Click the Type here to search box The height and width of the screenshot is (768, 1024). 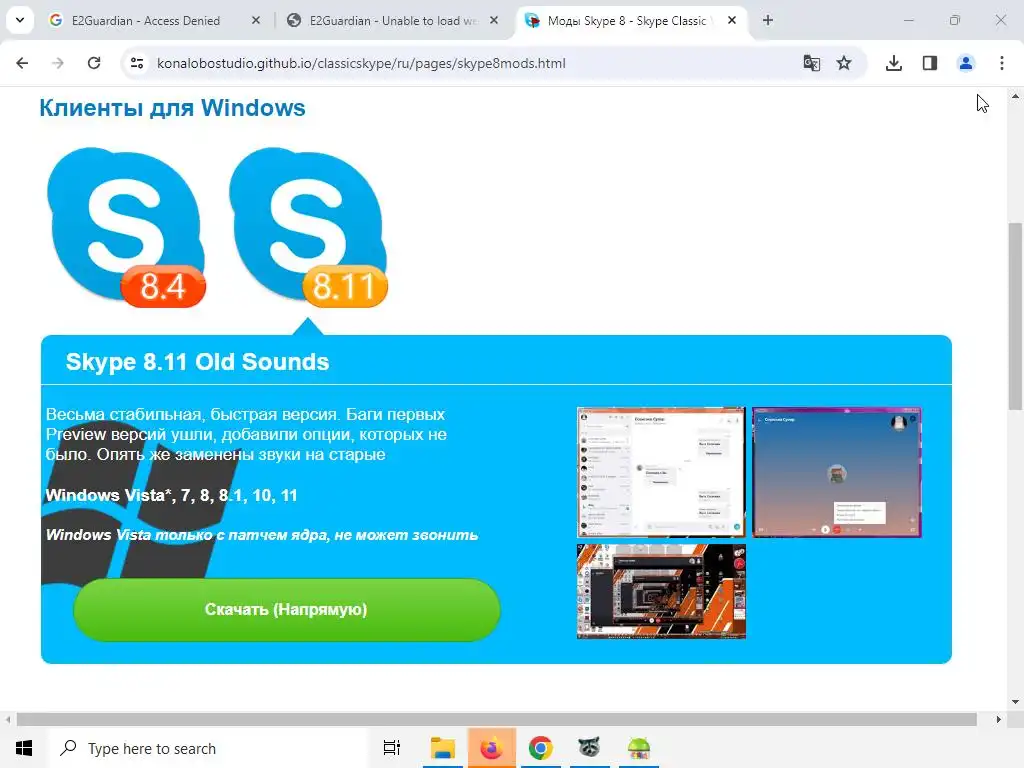pos(209,748)
